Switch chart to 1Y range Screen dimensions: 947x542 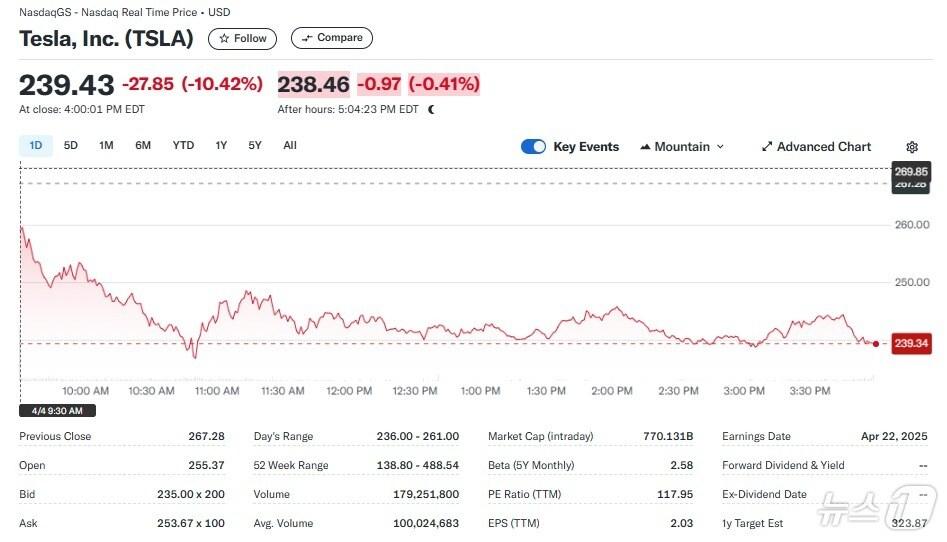(x=221, y=146)
